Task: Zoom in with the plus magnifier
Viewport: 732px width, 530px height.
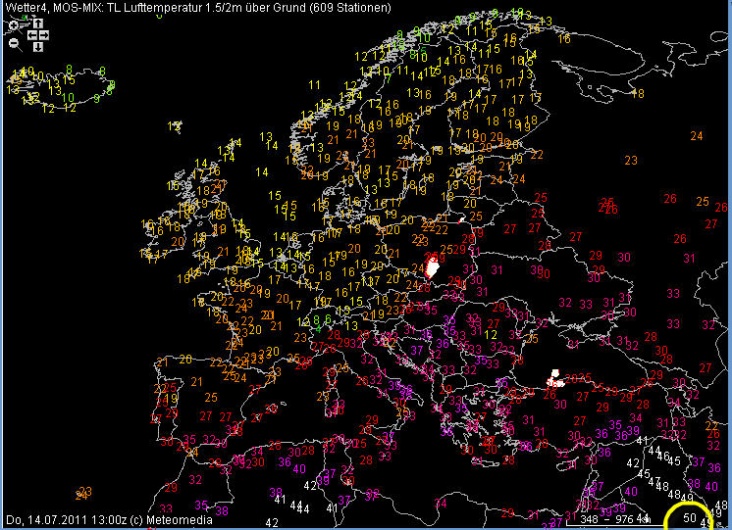Action: (14, 26)
